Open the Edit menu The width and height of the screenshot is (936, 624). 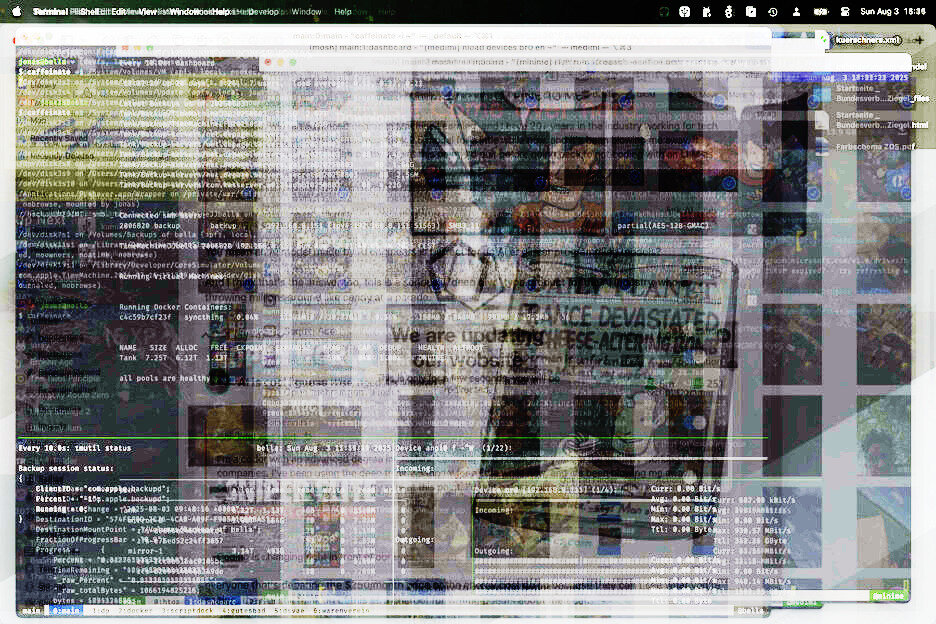(119, 11)
